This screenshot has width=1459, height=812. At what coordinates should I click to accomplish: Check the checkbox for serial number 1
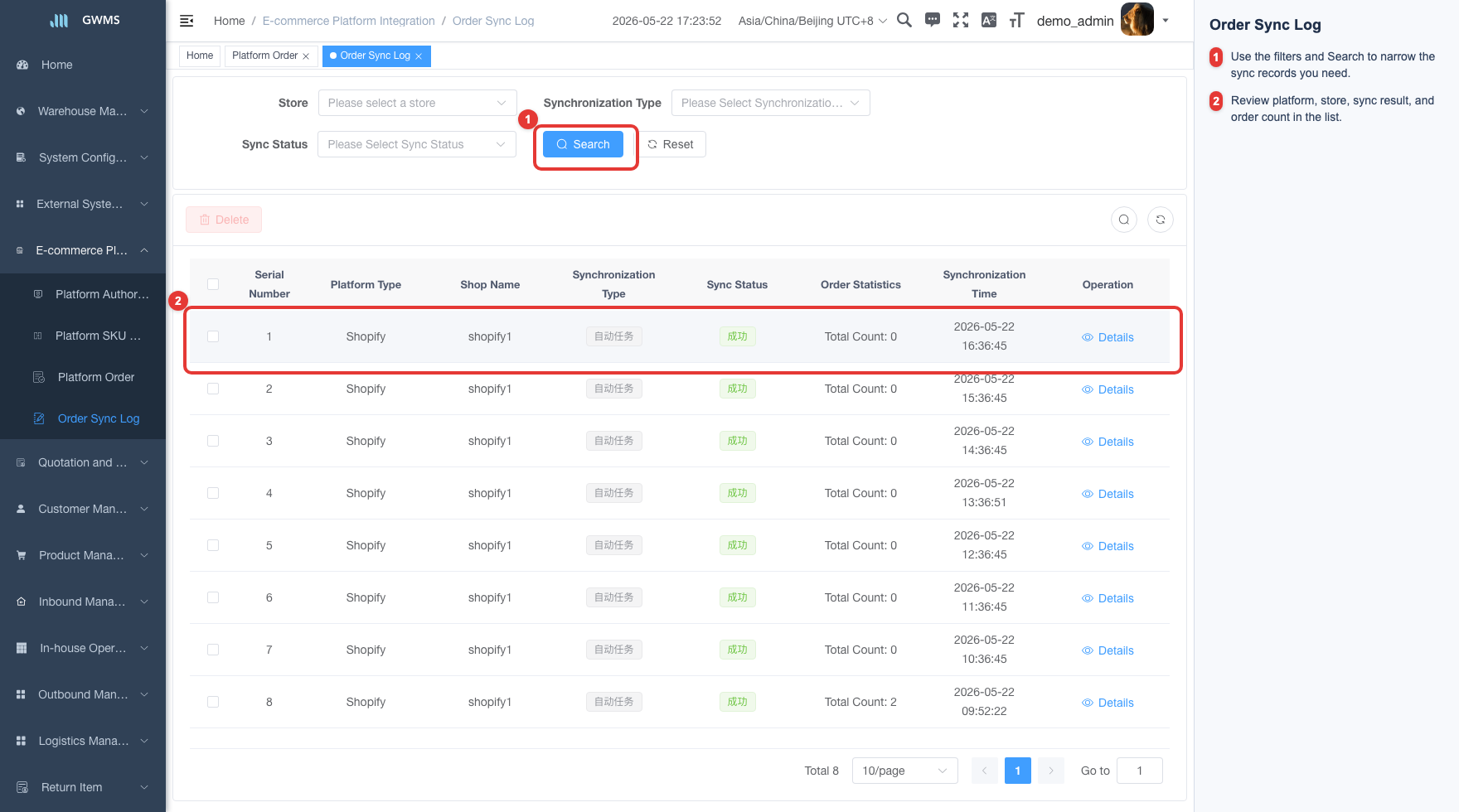[x=213, y=336]
